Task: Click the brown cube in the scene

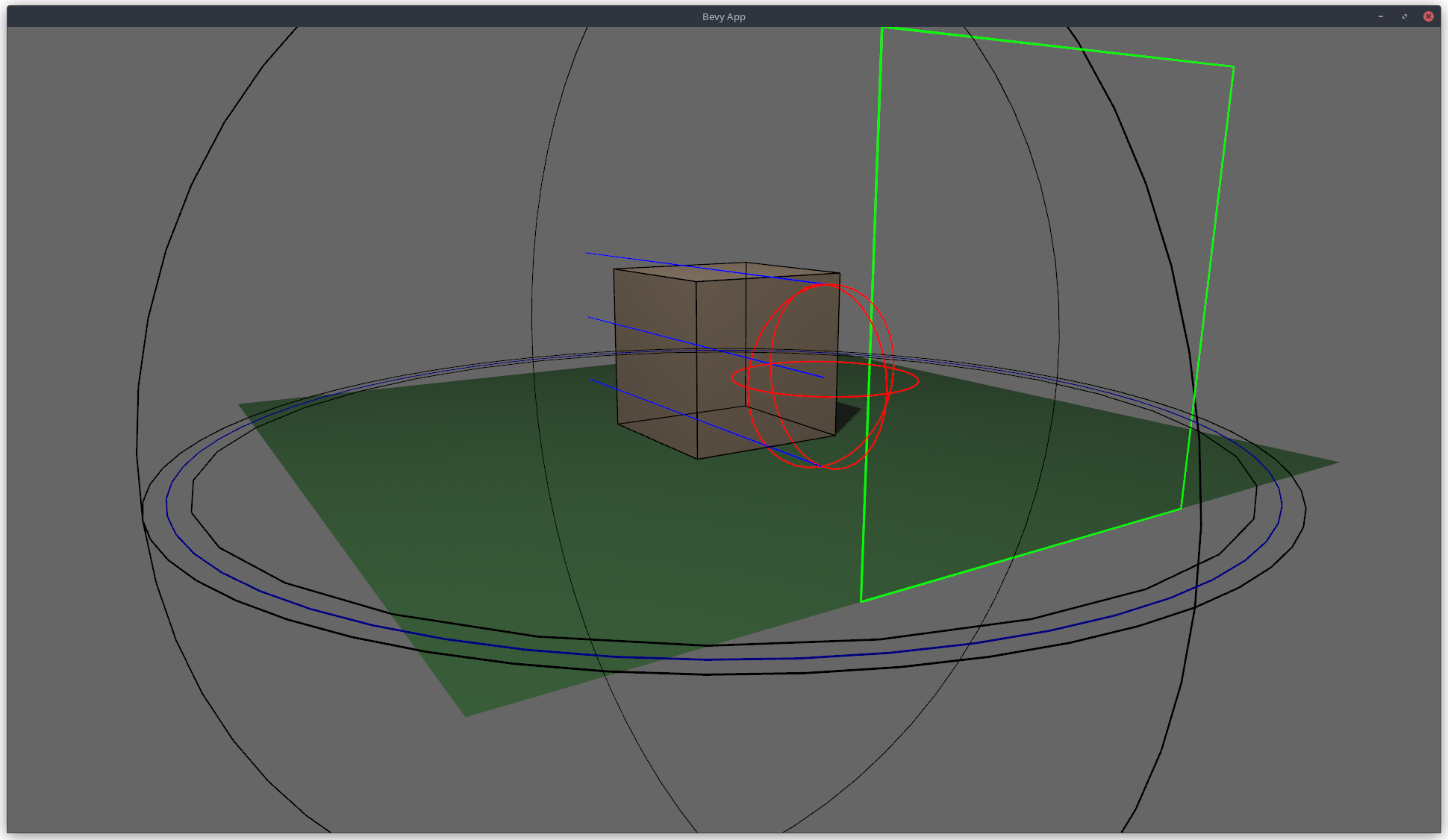Action: tap(726, 360)
